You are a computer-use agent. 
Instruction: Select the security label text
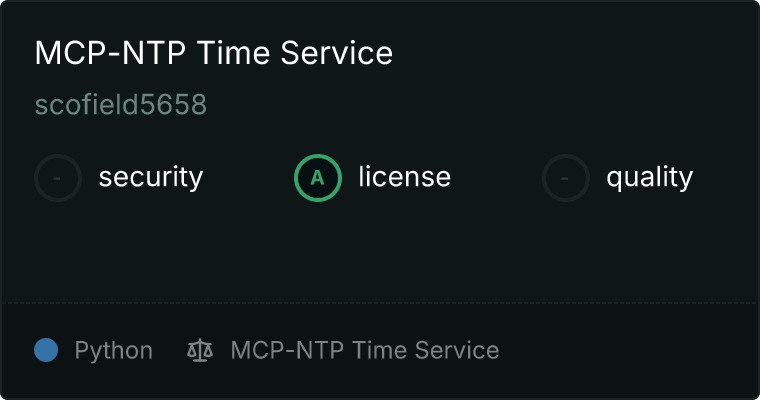151,177
